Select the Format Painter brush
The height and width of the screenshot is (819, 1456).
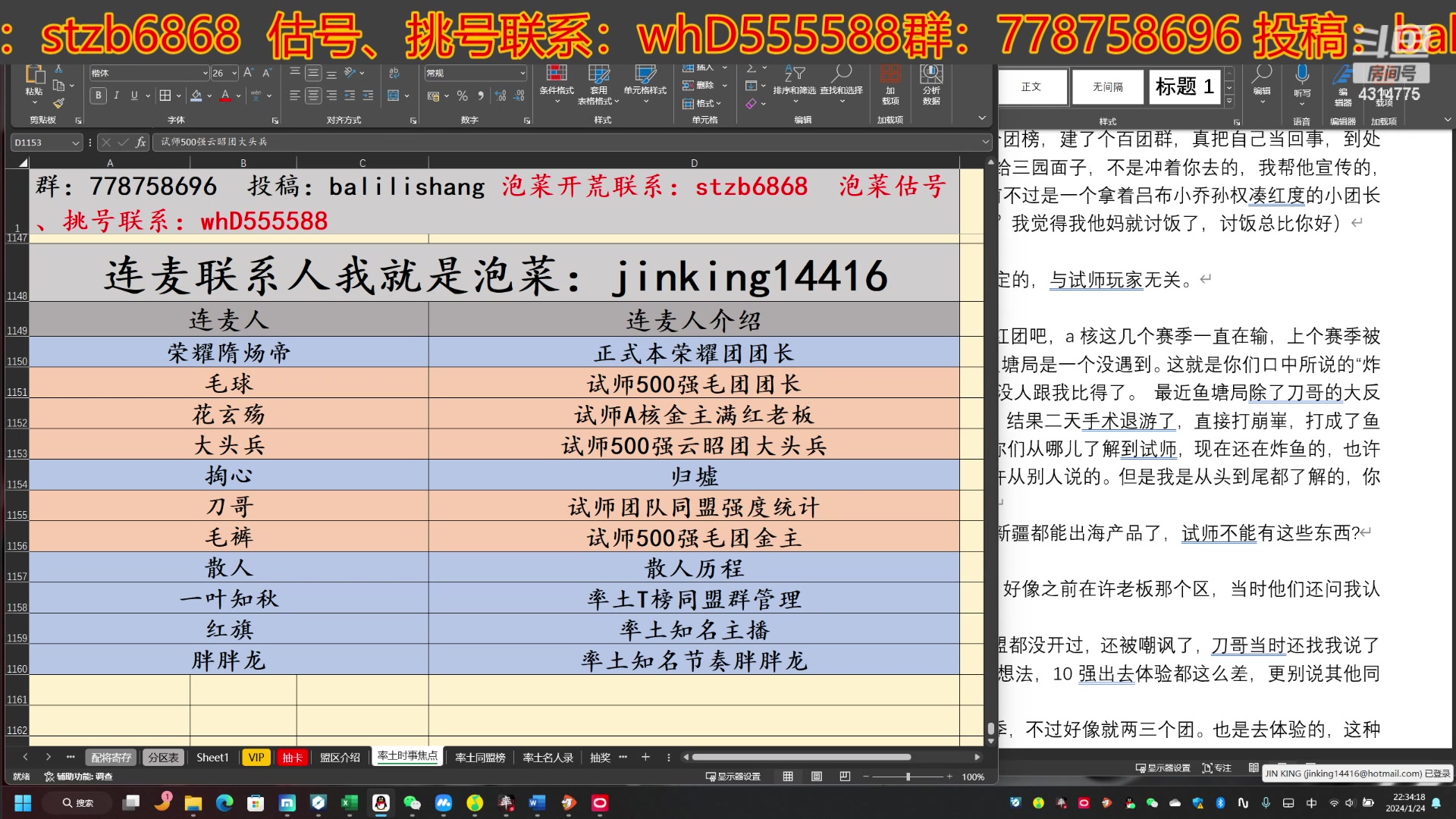[x=59, y=103]
